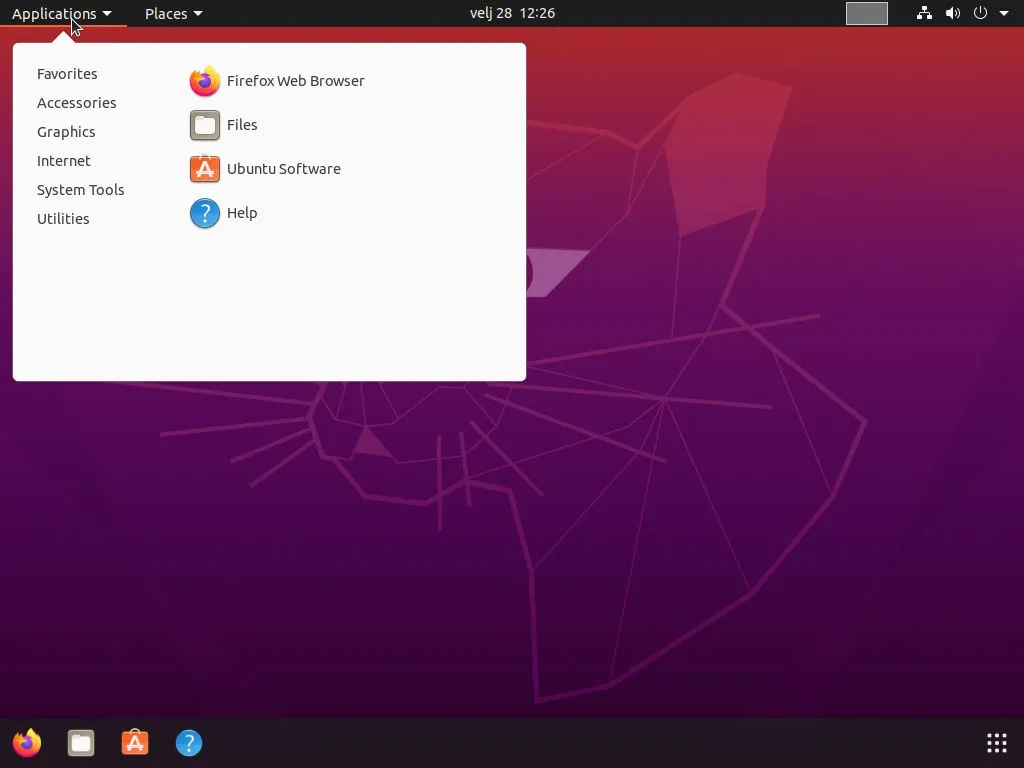Select the System Tools category

click(x=80, y=189)
